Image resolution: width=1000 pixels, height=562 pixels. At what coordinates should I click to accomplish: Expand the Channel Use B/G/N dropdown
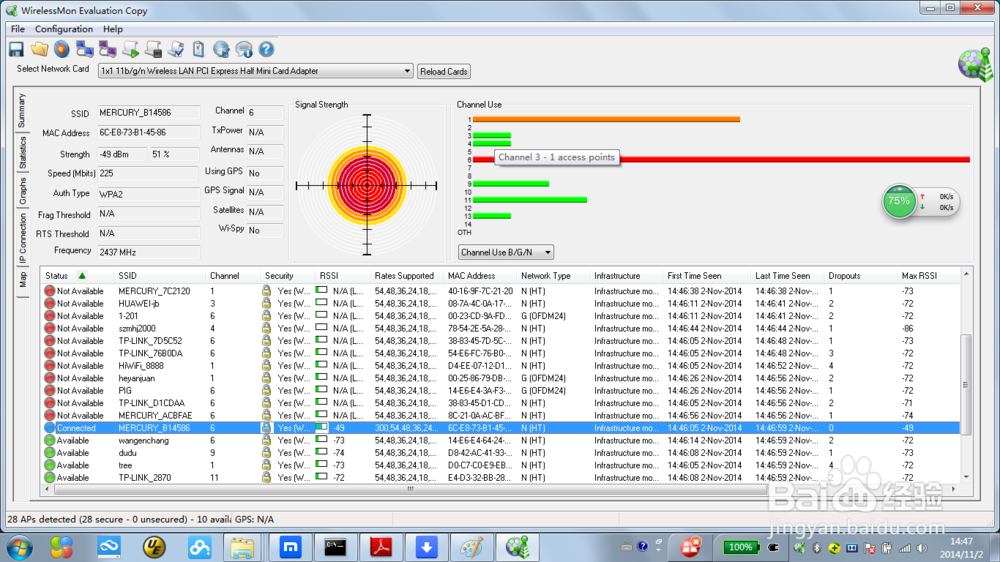(x=547, y=253)
